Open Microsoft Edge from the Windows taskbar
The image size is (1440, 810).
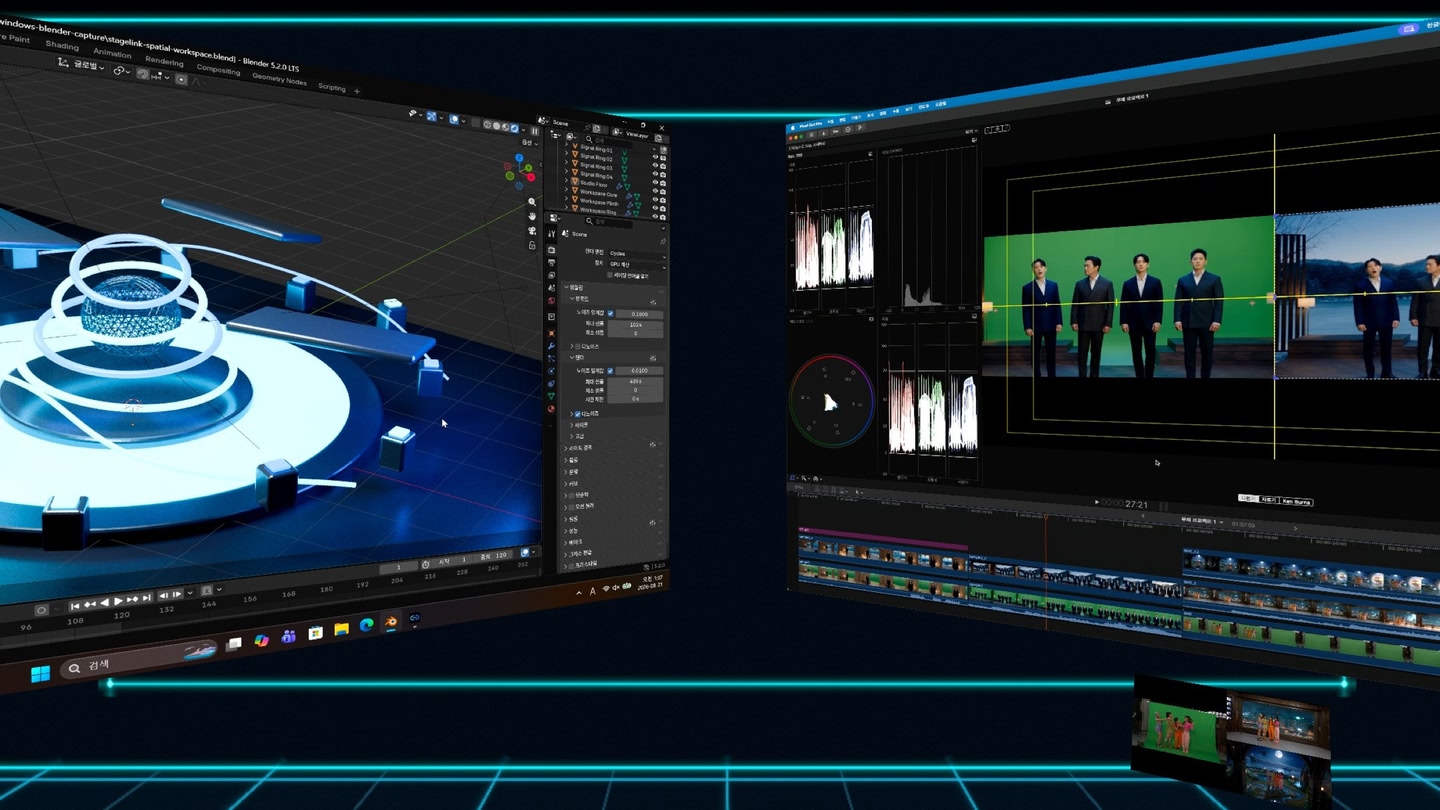(x=366, y=625)
